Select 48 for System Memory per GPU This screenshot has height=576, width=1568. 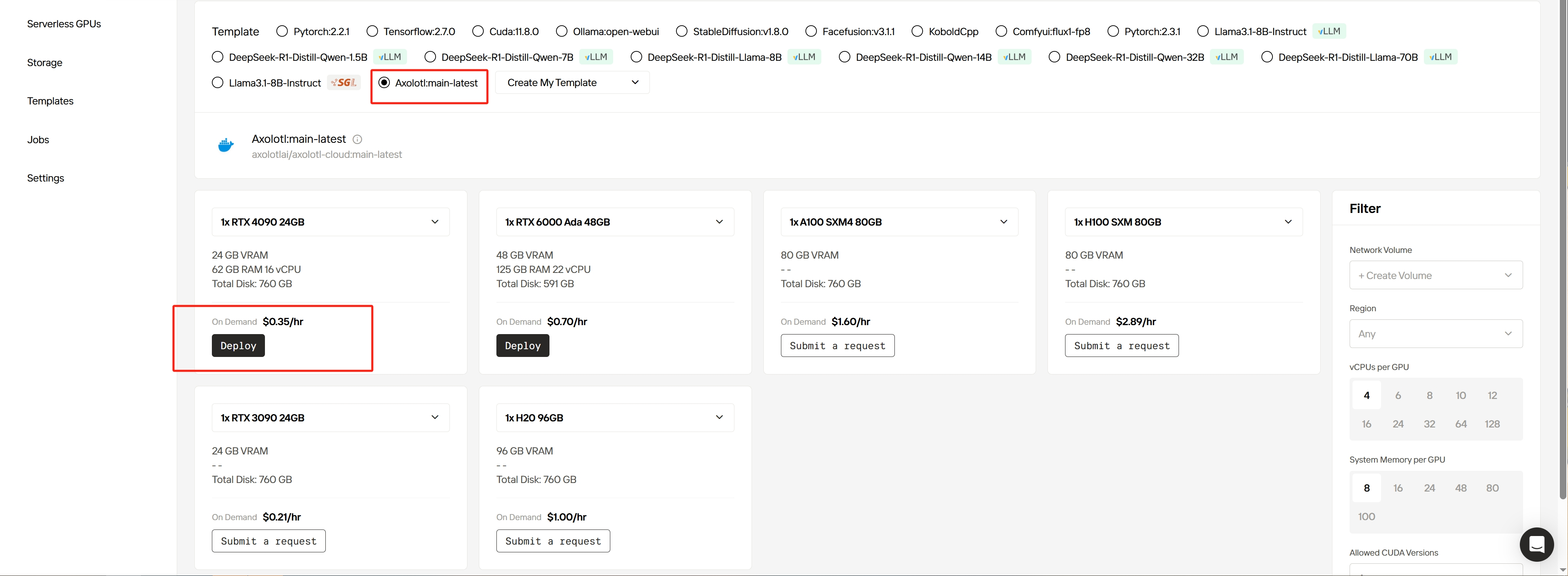point(1460,488)
